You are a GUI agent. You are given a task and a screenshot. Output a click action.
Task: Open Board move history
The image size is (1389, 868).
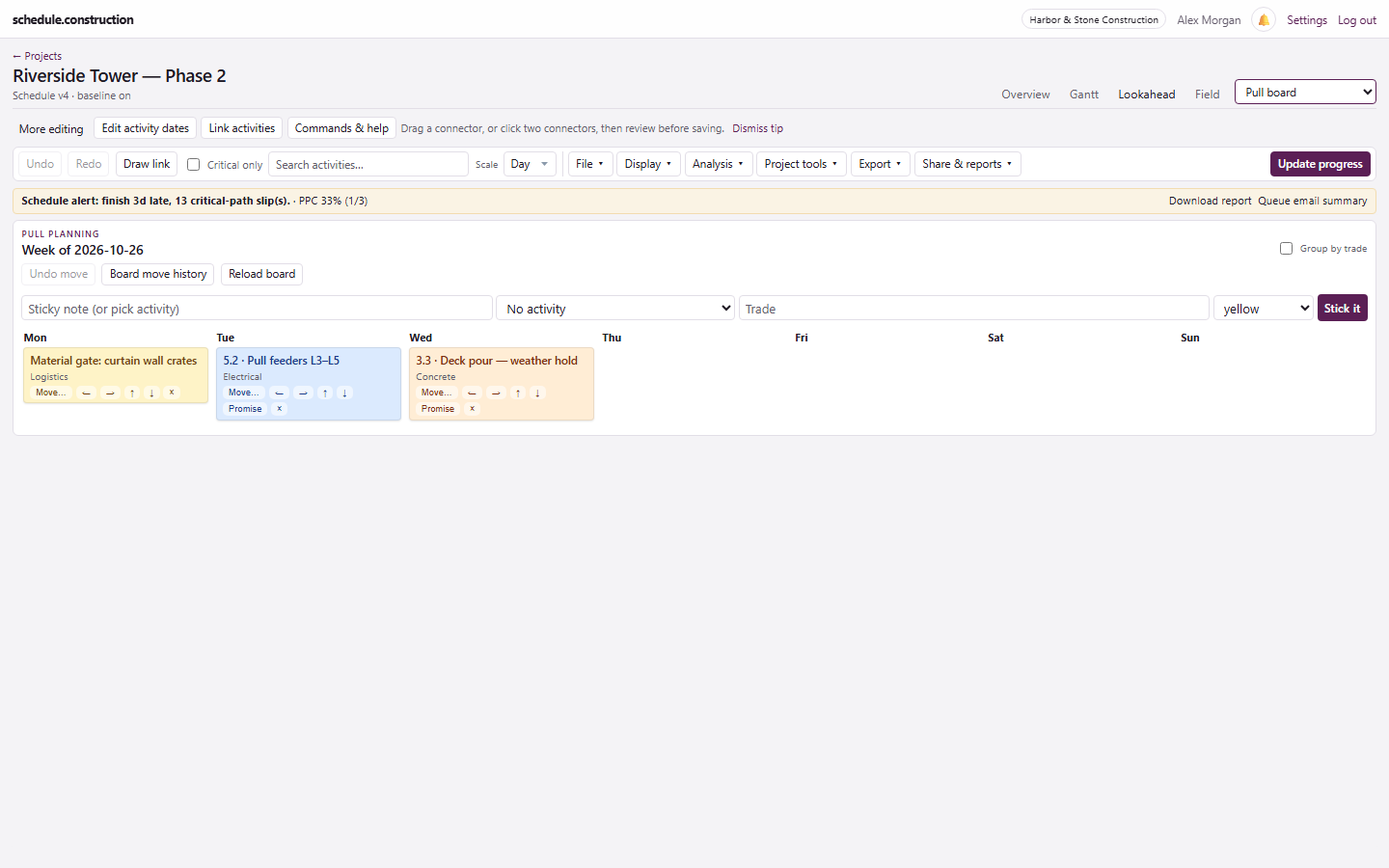tap(158, 274)
